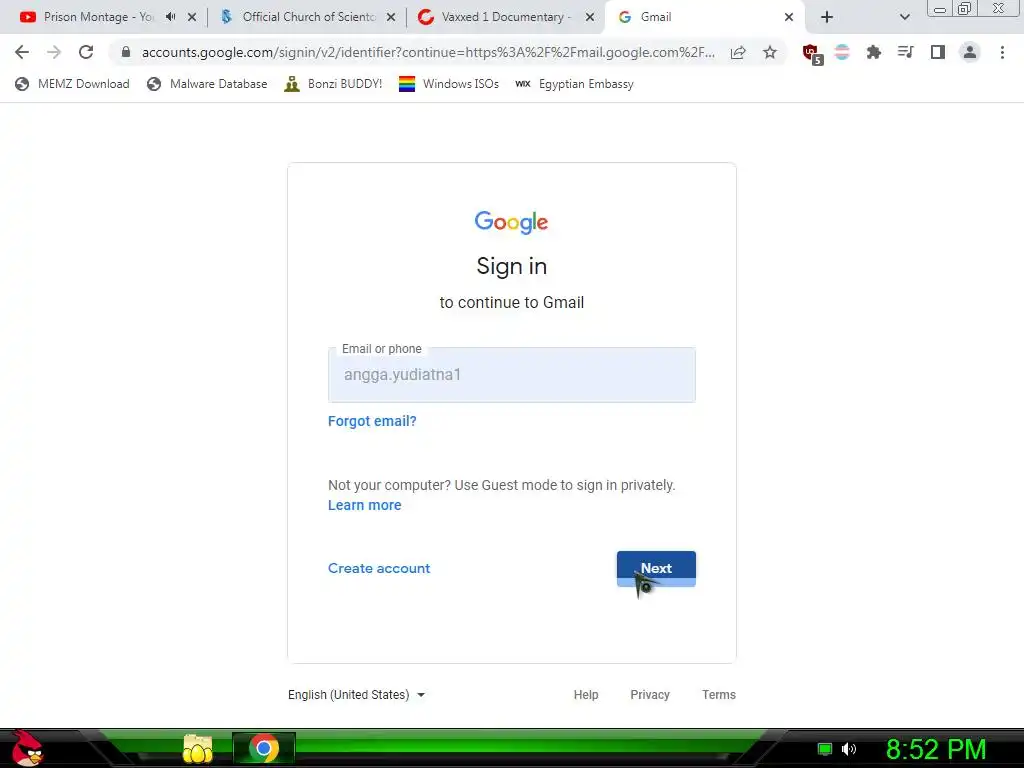The height and width of the screenshot is (768, 1024).
Task: Open the Bonzi BUDDY! bookmark
Action: 333,84
